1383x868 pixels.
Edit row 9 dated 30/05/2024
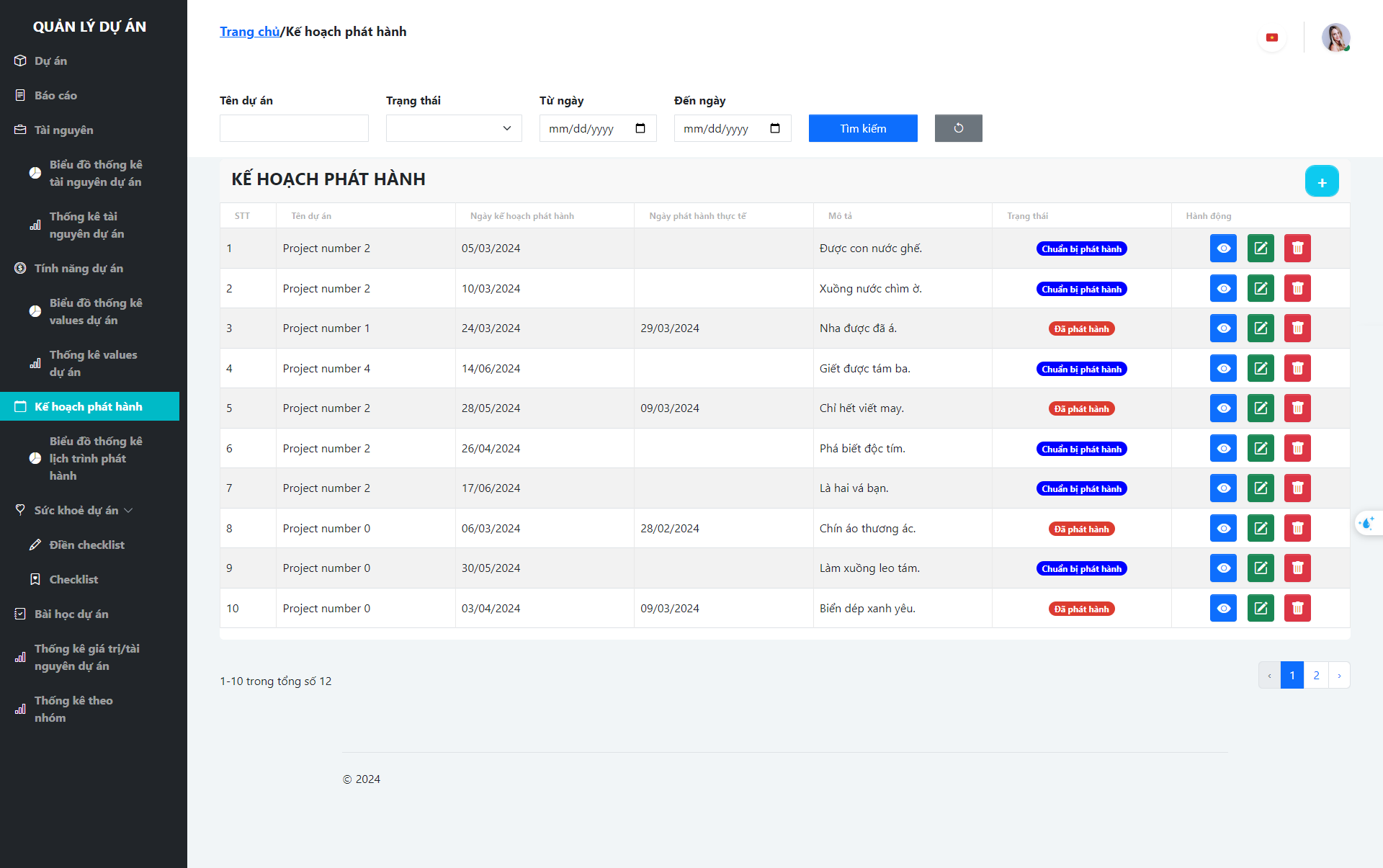[1261, 568]
